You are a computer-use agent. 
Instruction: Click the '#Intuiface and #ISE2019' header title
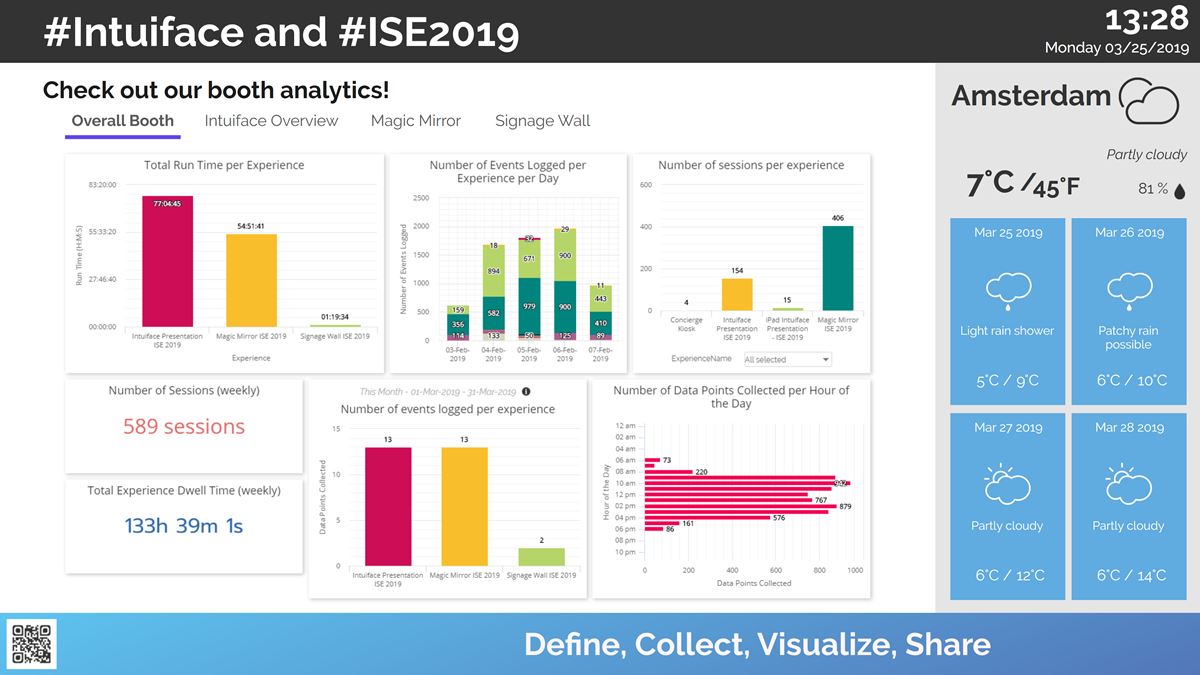[281, 33]
